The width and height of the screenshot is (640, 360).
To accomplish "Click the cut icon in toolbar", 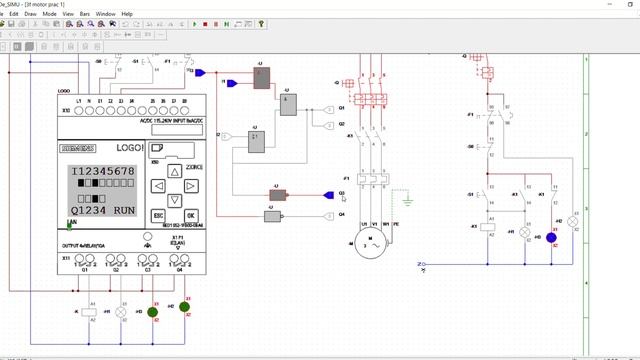I will [x=36, y=24].
